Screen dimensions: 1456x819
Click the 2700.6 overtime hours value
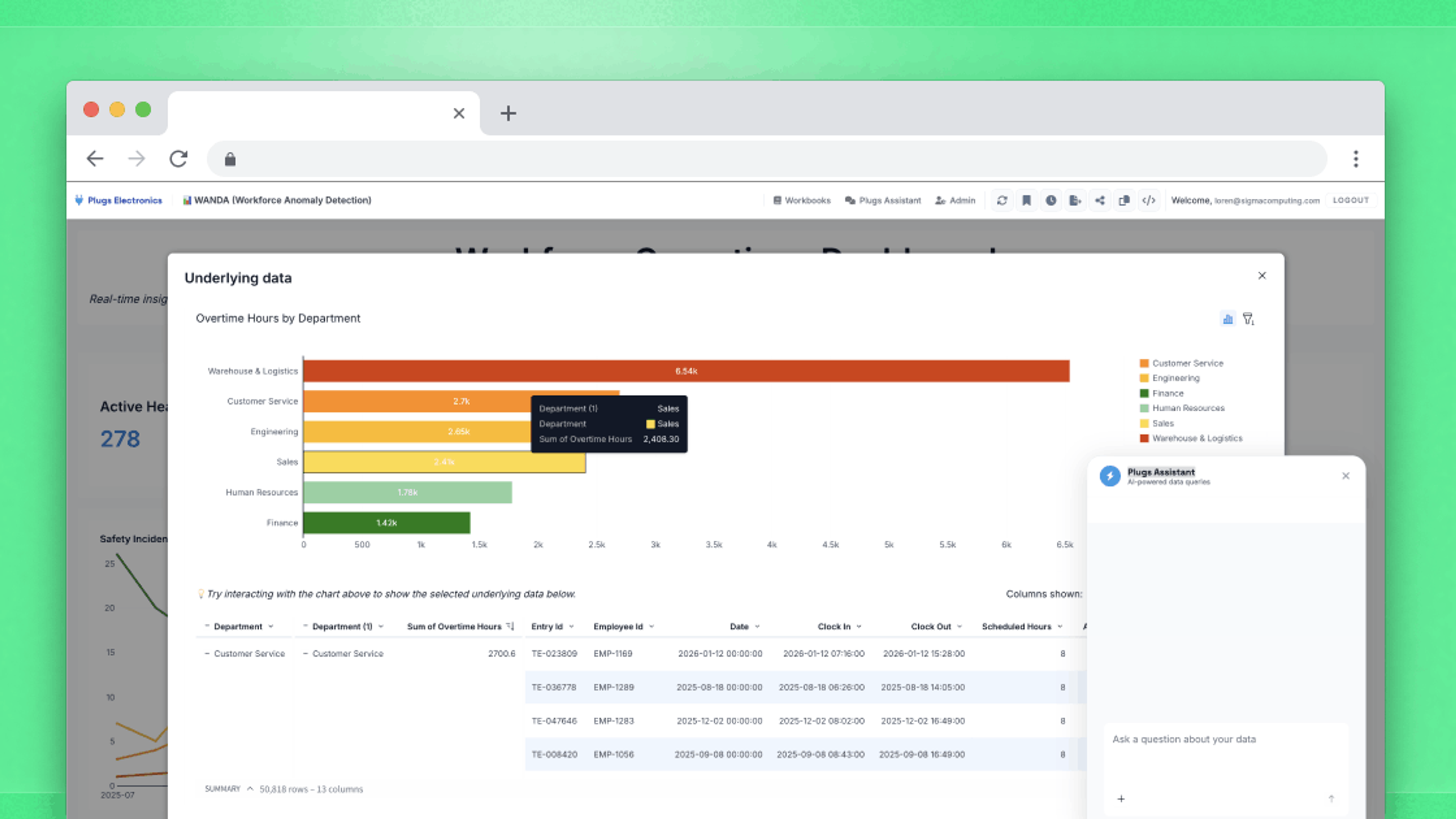tap(502, 653)
